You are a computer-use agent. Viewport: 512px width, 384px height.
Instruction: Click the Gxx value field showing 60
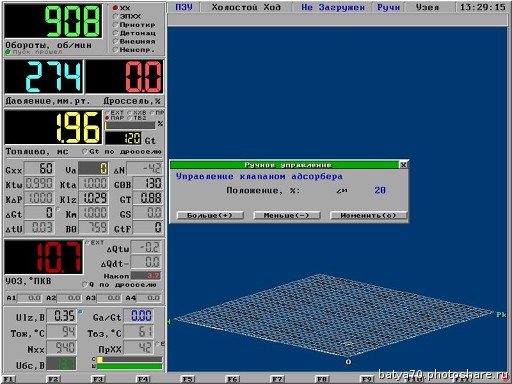tap(39, 169)
